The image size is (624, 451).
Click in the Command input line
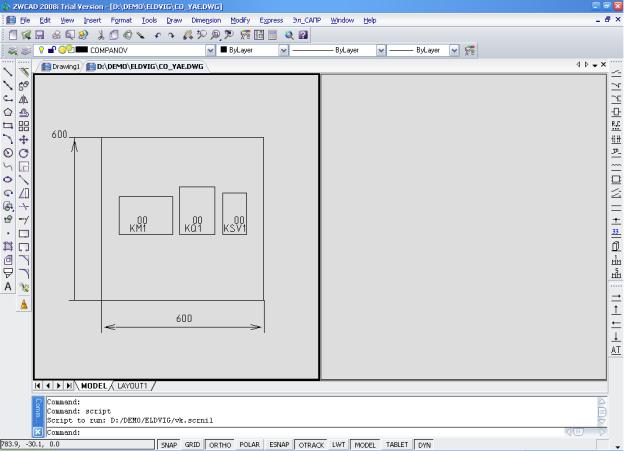pos(300,432)
